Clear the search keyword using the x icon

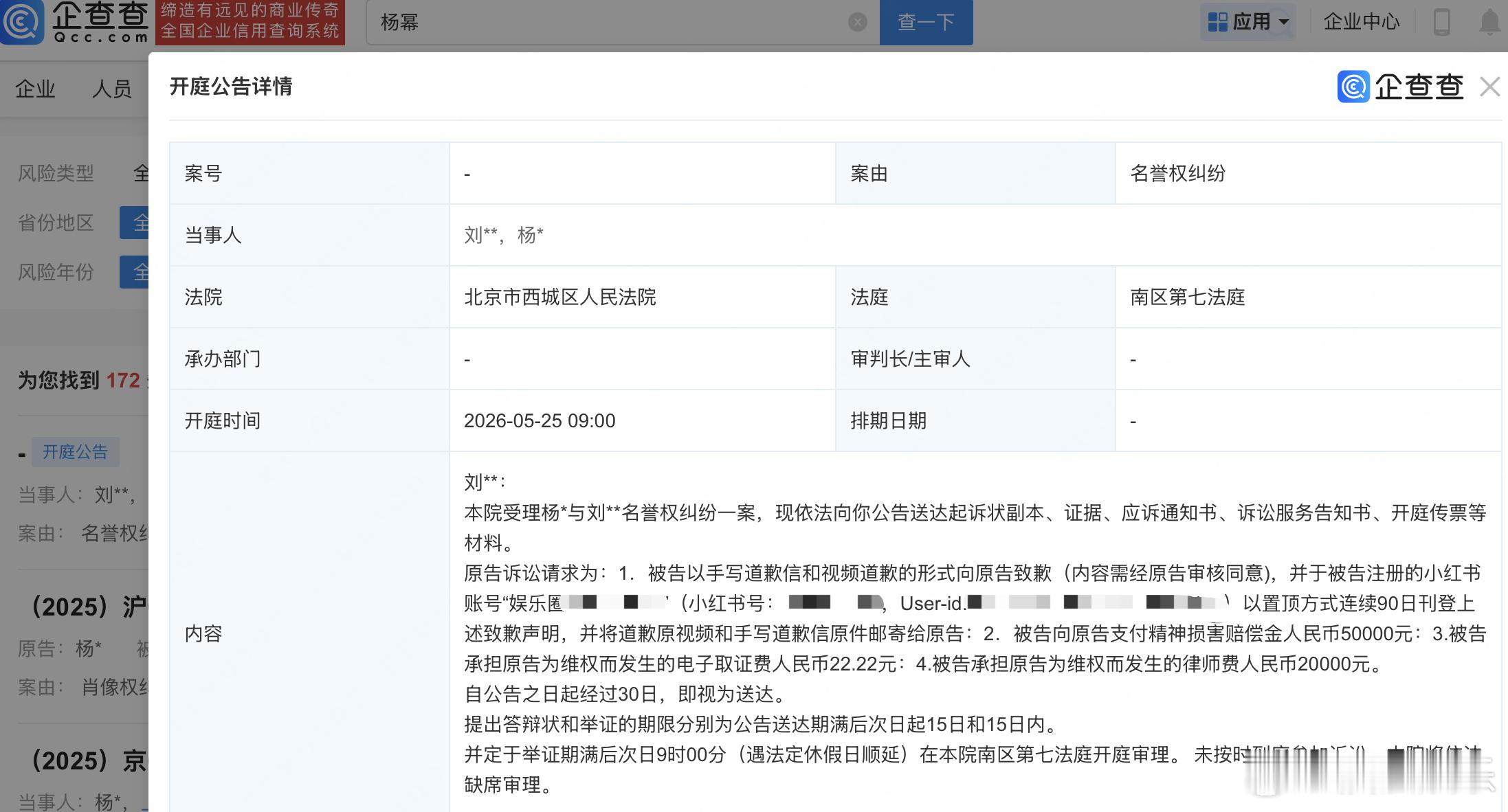pos(856,21)
